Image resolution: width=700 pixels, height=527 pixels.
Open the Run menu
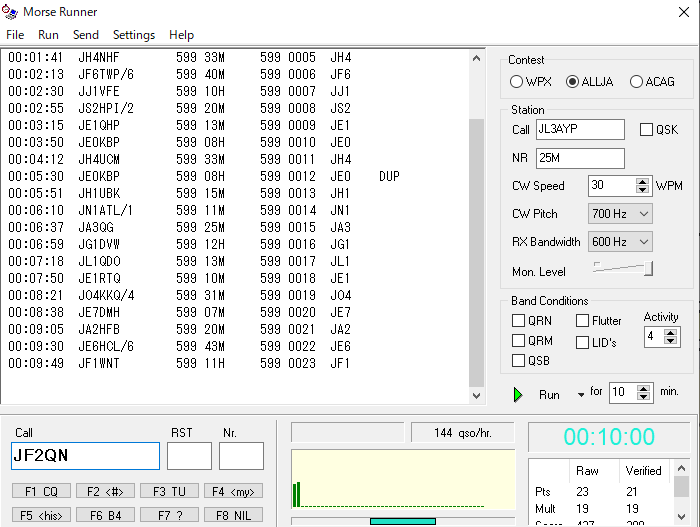point(48,35)
